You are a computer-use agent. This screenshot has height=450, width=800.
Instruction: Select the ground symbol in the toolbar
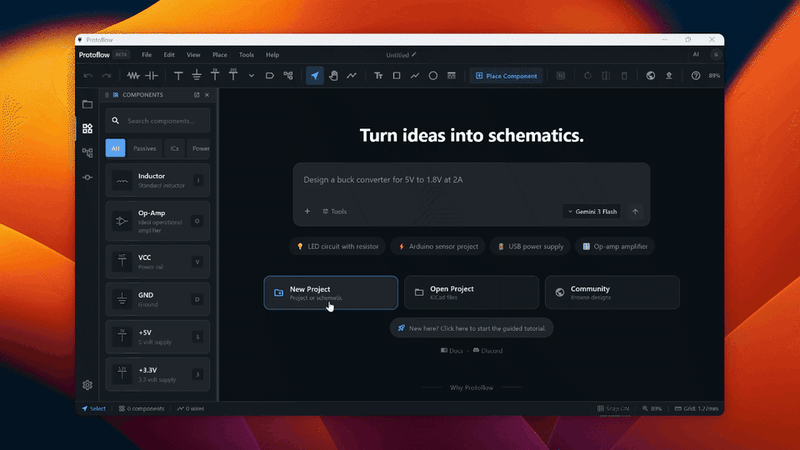pos(196,76)
